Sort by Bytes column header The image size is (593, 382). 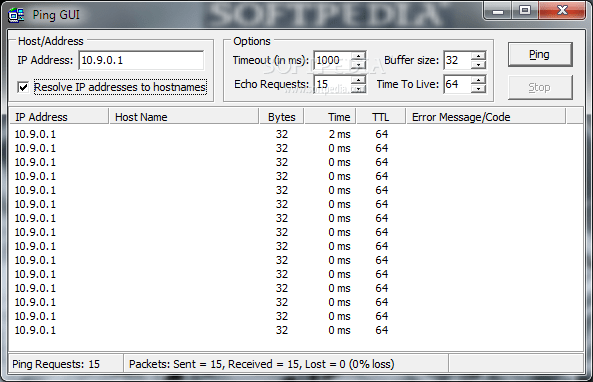(x=282, y=117)
